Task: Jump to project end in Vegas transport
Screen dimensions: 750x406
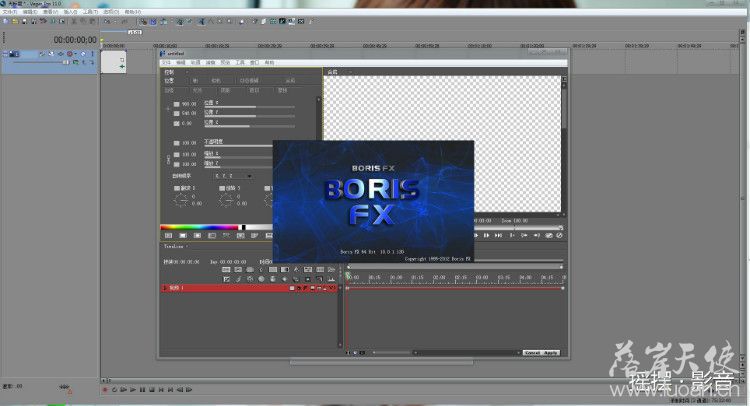Action: click(170, 390)
